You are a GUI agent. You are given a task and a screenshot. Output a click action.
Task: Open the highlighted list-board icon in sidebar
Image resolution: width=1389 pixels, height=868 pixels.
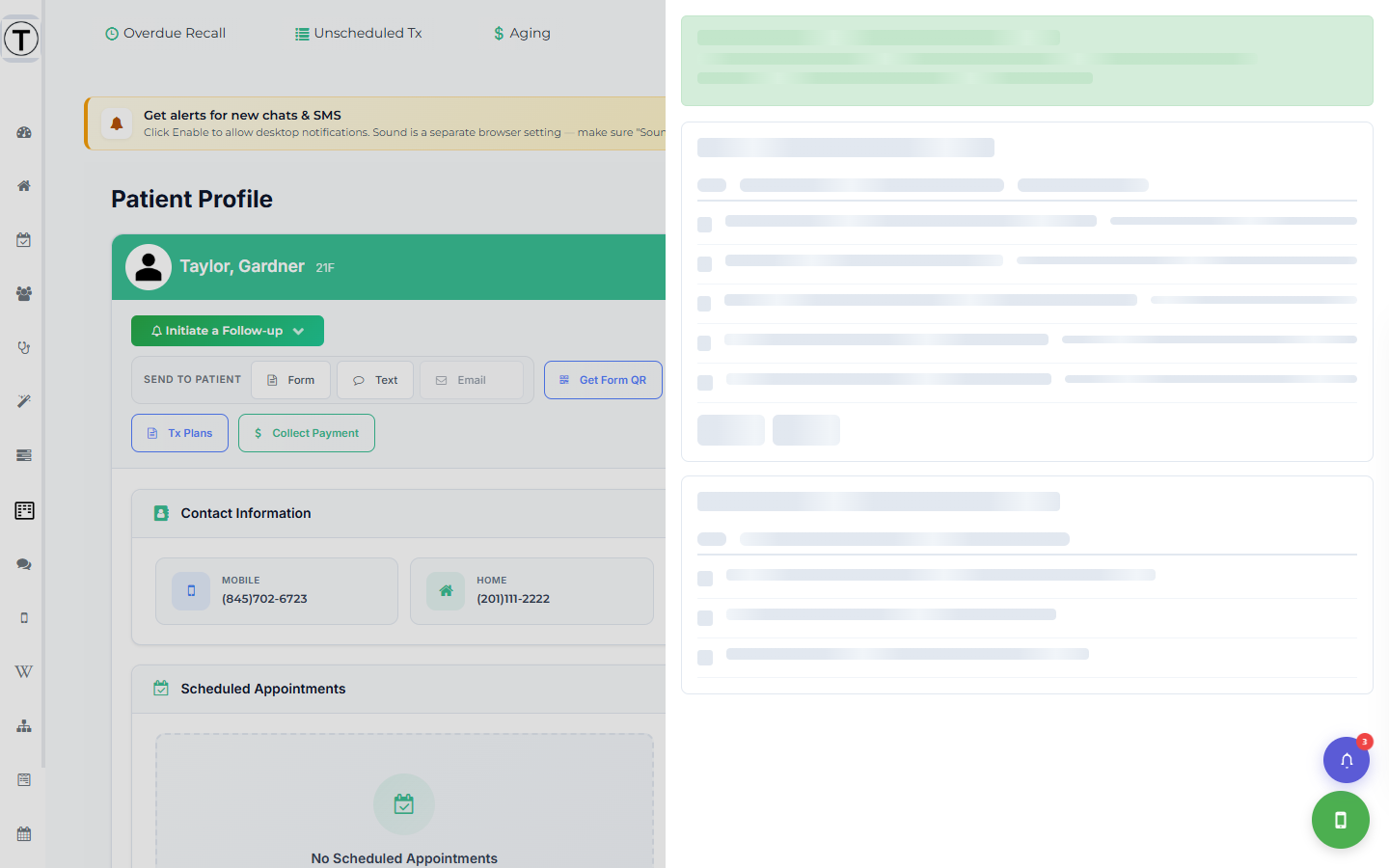tap(24, 510)
